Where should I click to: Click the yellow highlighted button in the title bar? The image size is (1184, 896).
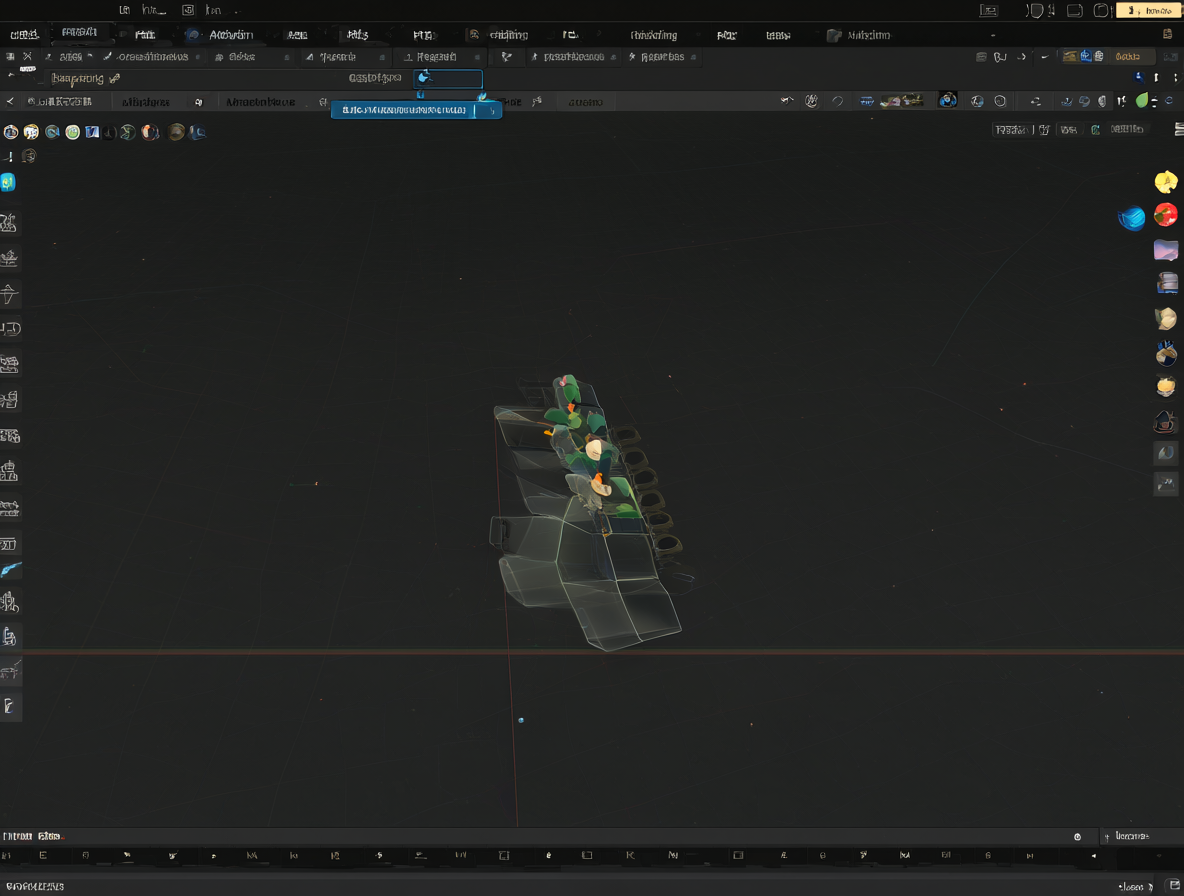(x=1148, y=11)
